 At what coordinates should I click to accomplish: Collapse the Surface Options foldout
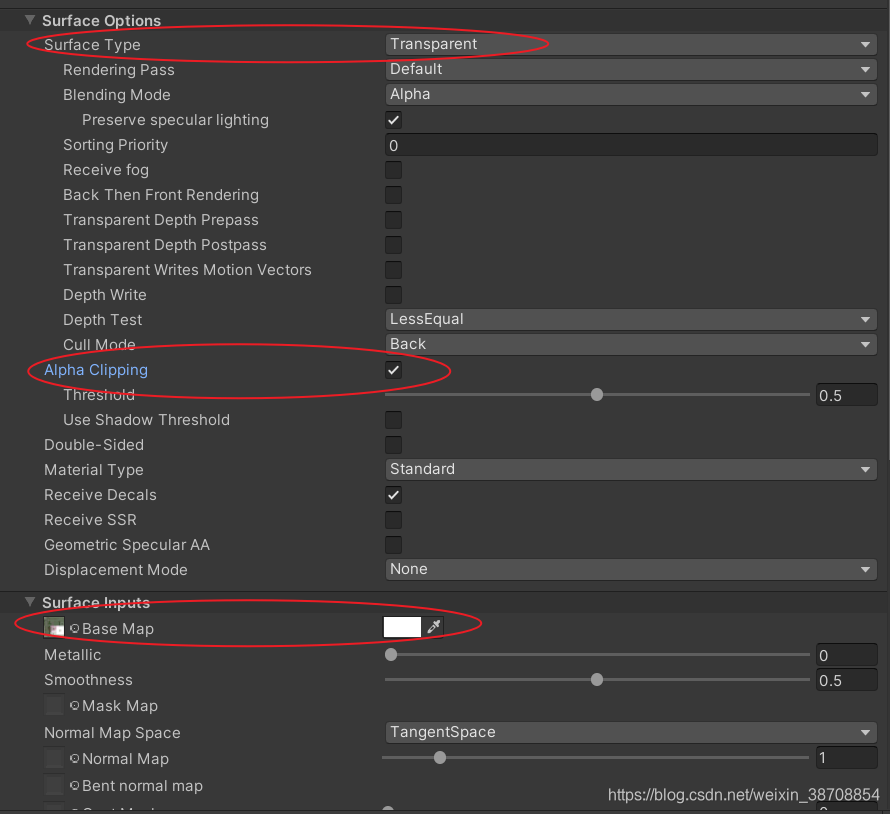tap(29, 19)
